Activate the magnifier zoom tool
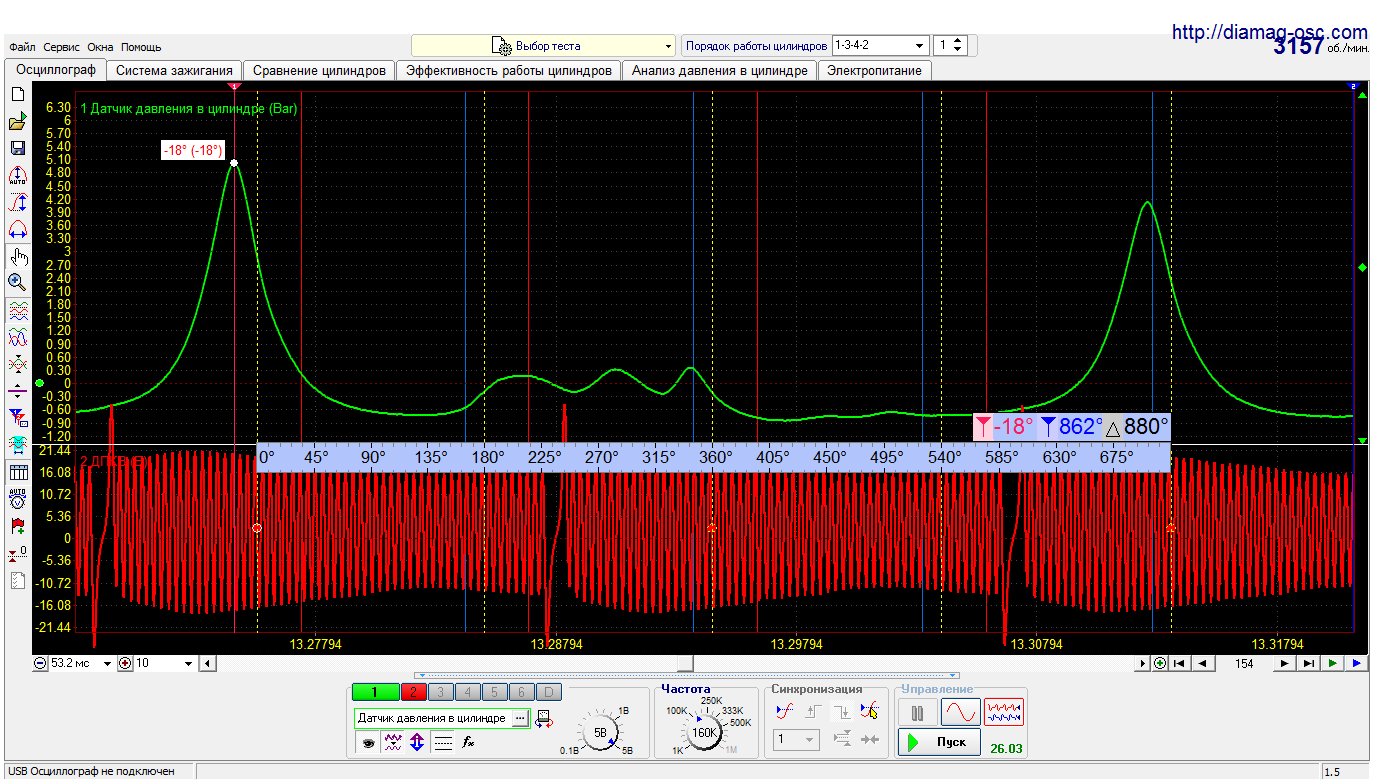 point(17,283)
